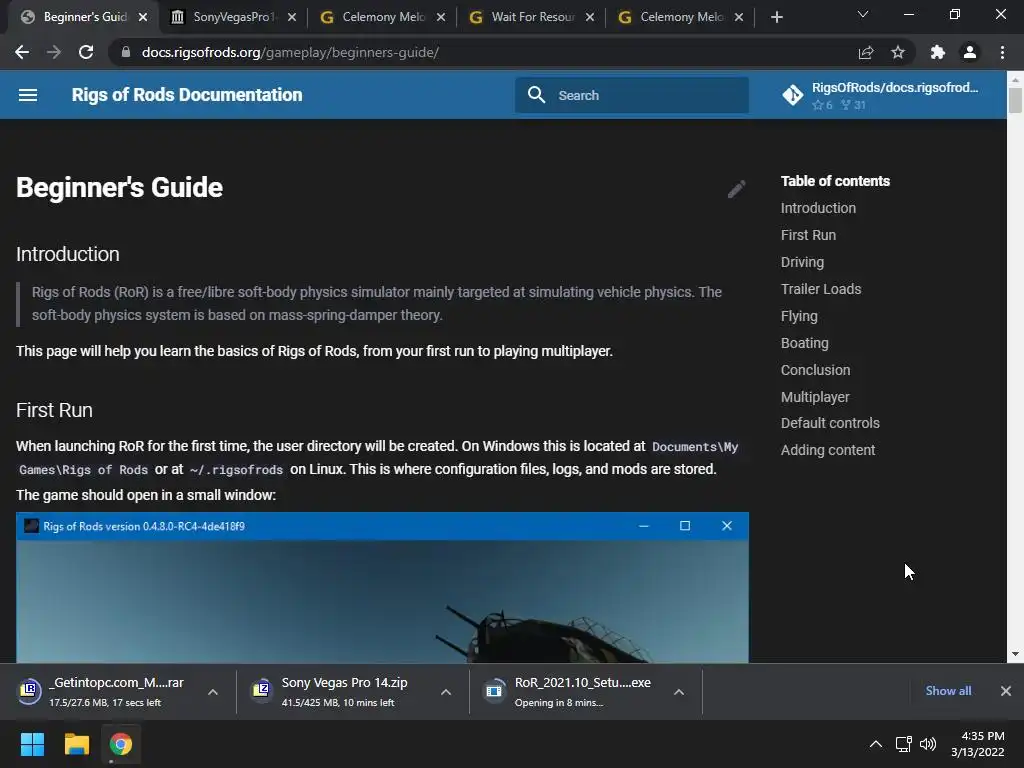
Task: Click the search magnifier icon
Action: pos(536,95)
